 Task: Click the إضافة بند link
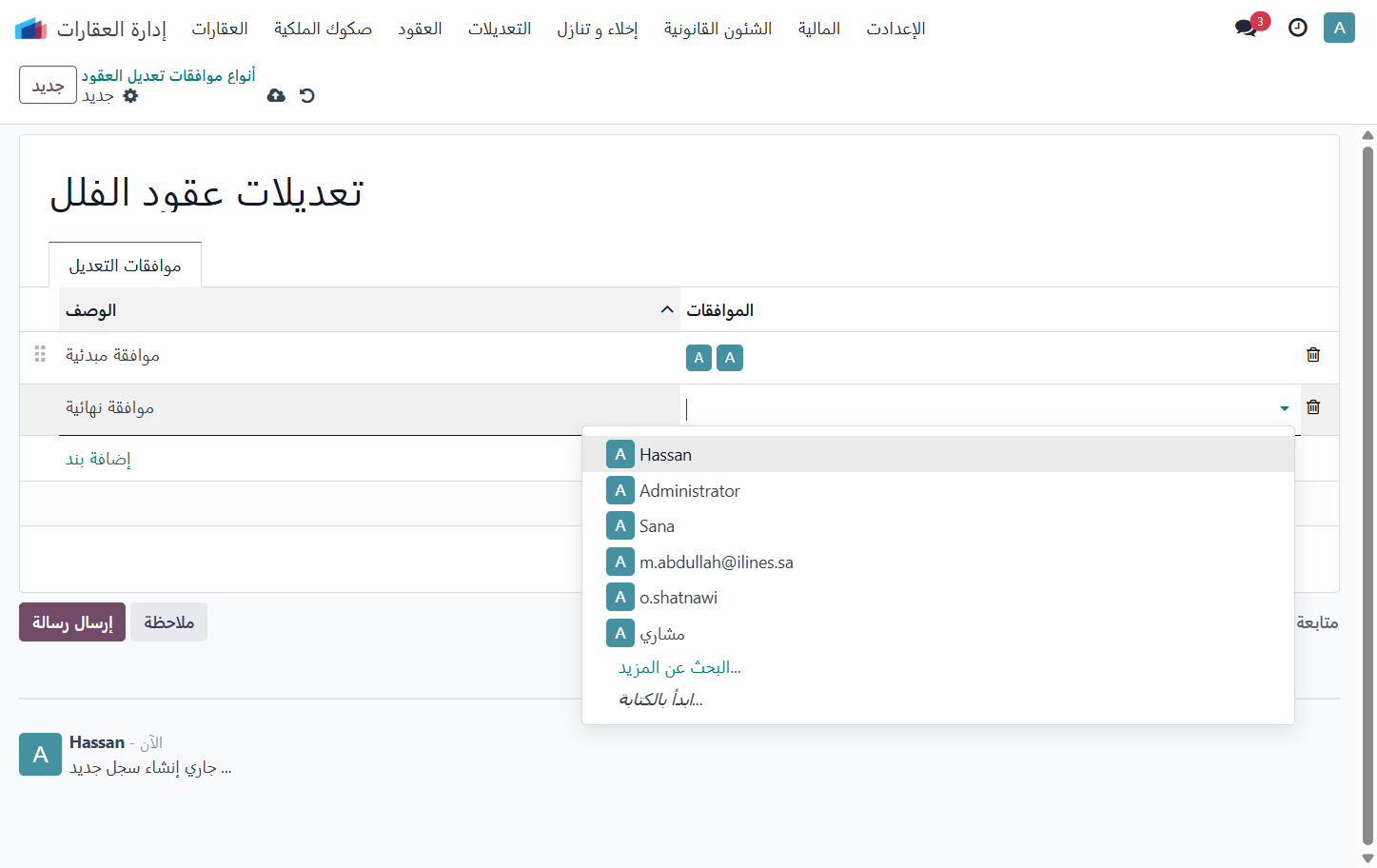coord(98,459)
